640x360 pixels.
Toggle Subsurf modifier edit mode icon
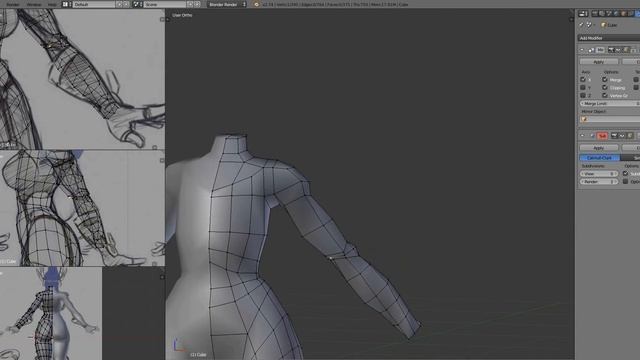pos(630,136)
